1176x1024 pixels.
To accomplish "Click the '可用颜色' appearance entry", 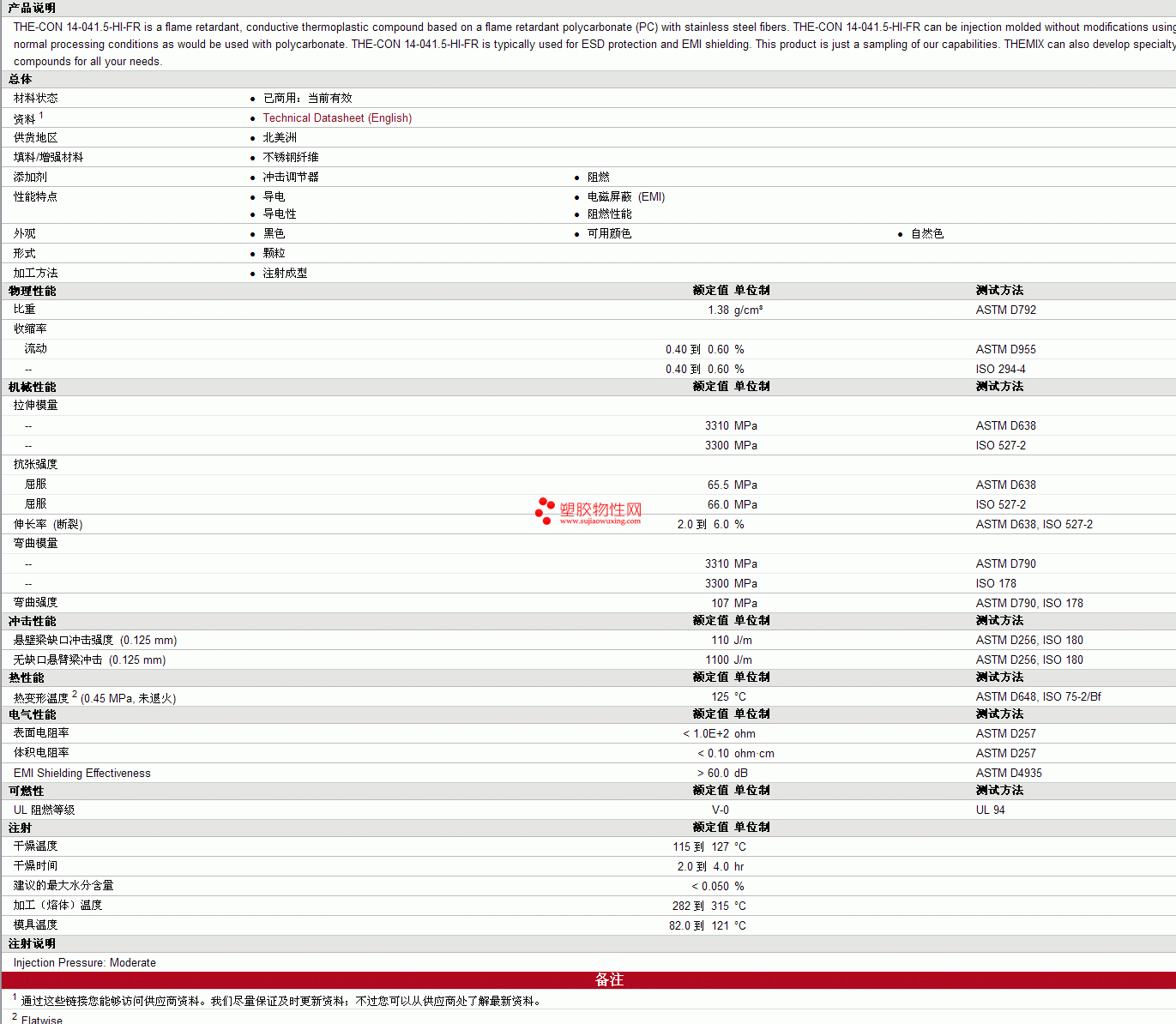I will tap(609, 234).
